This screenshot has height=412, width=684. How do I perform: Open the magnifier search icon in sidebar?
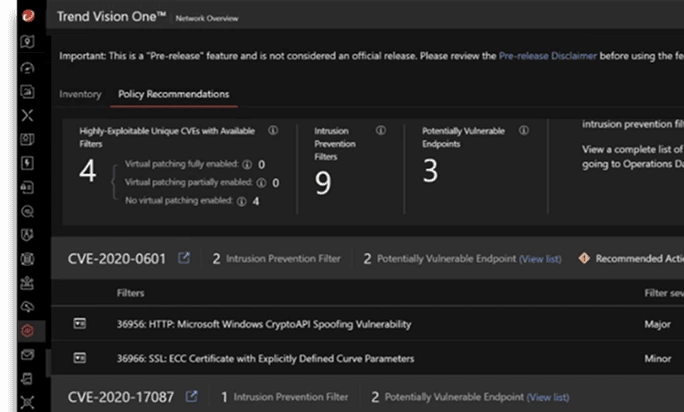pos(27,211)
